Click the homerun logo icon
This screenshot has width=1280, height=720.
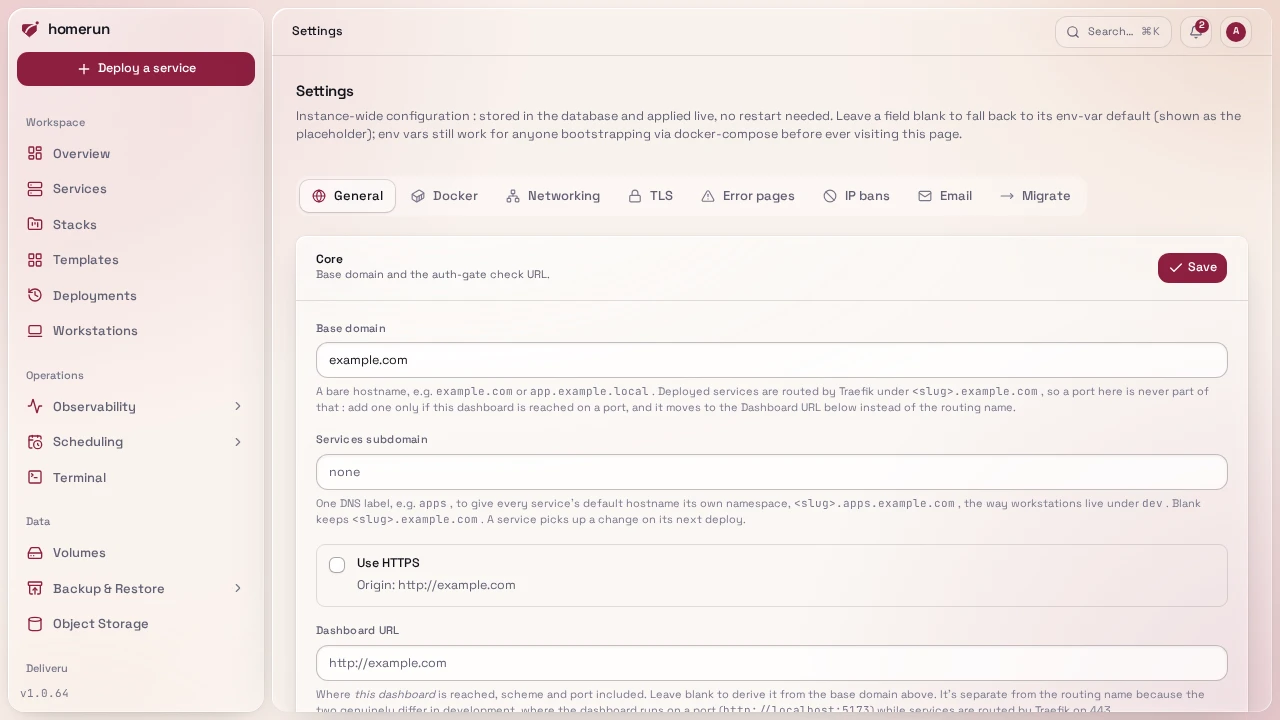tap(31, 30)
